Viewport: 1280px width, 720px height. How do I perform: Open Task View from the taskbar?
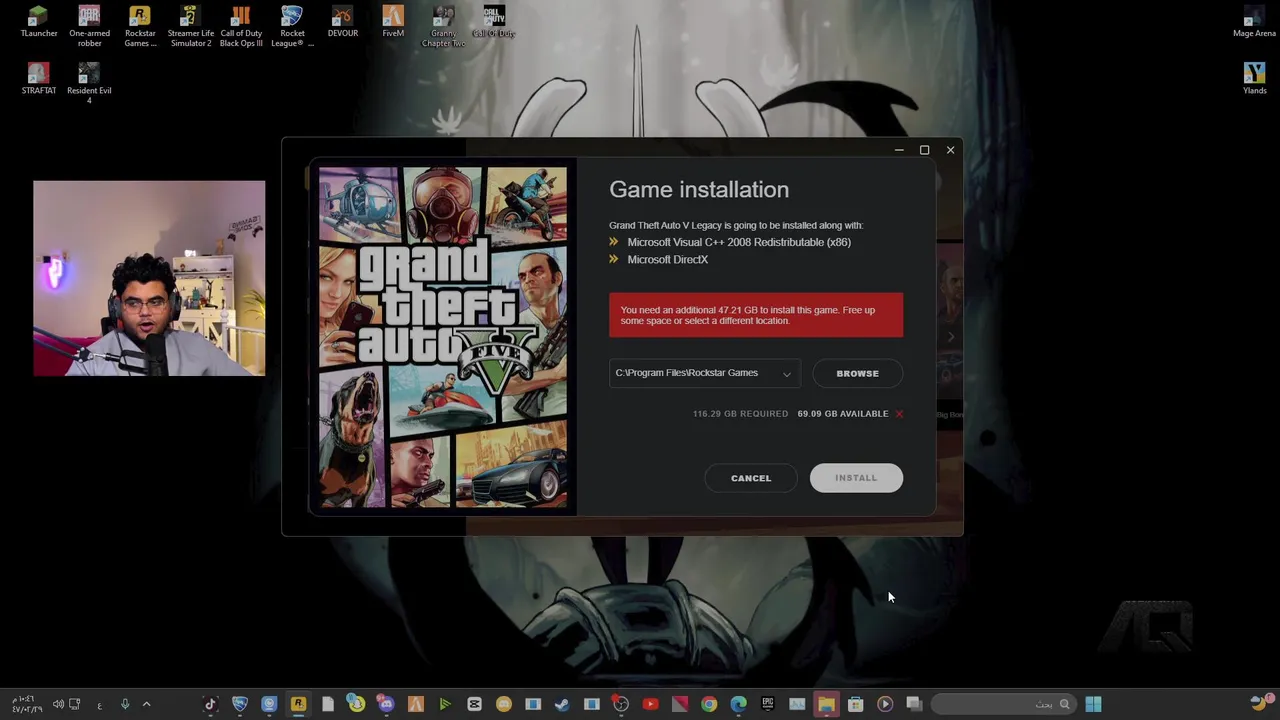(x=914, y=704)
